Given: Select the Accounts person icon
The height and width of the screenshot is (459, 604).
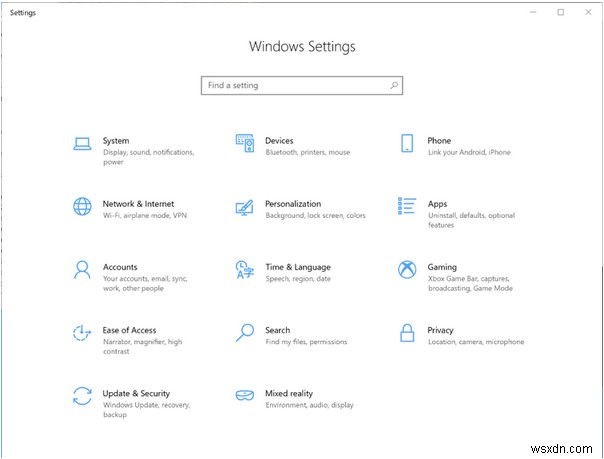Looking at the screenshot, I should point(82,270).
